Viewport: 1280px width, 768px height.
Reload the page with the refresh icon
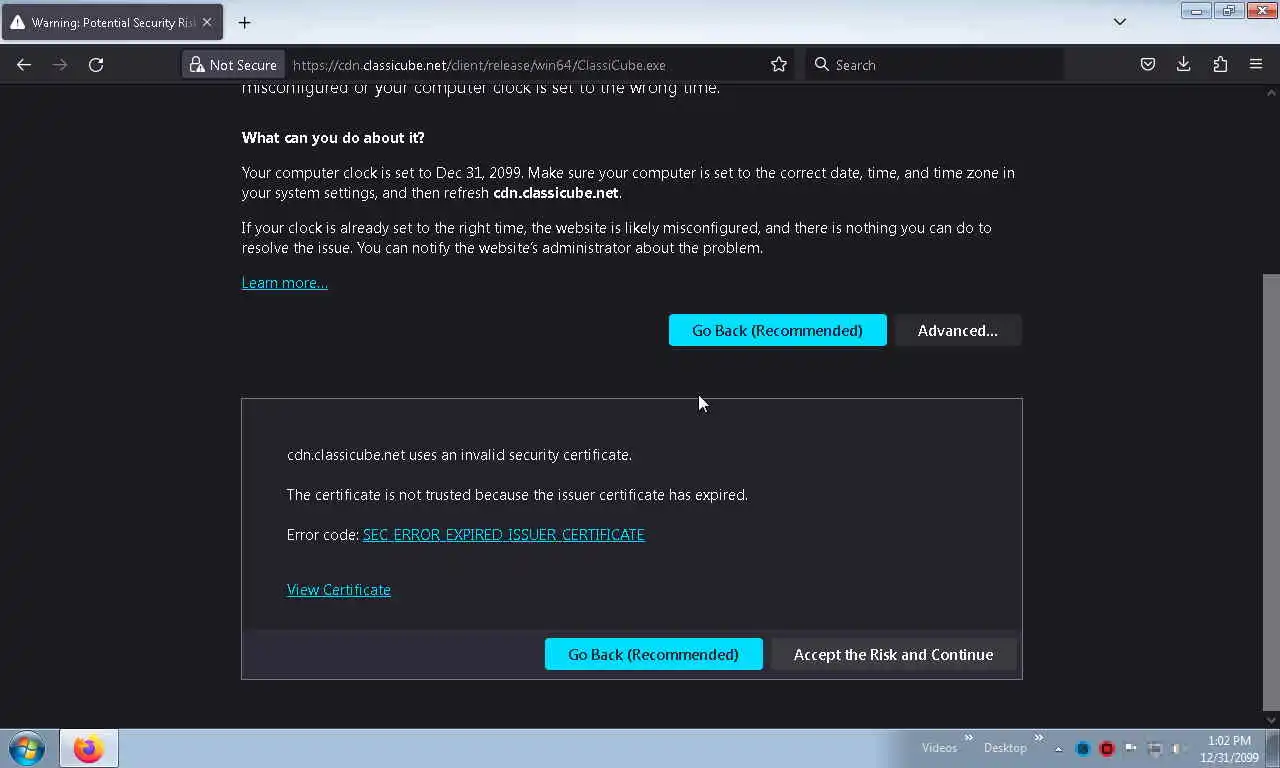pos(96,64)
